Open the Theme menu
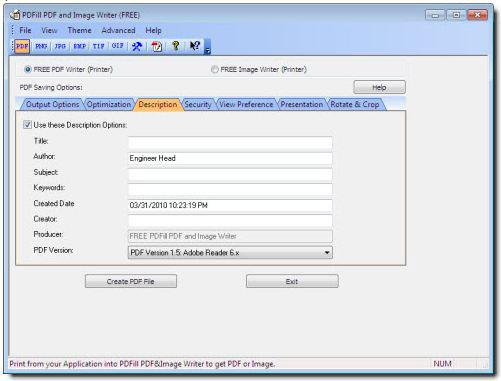501x381 pixels. (x=79, y=30)
